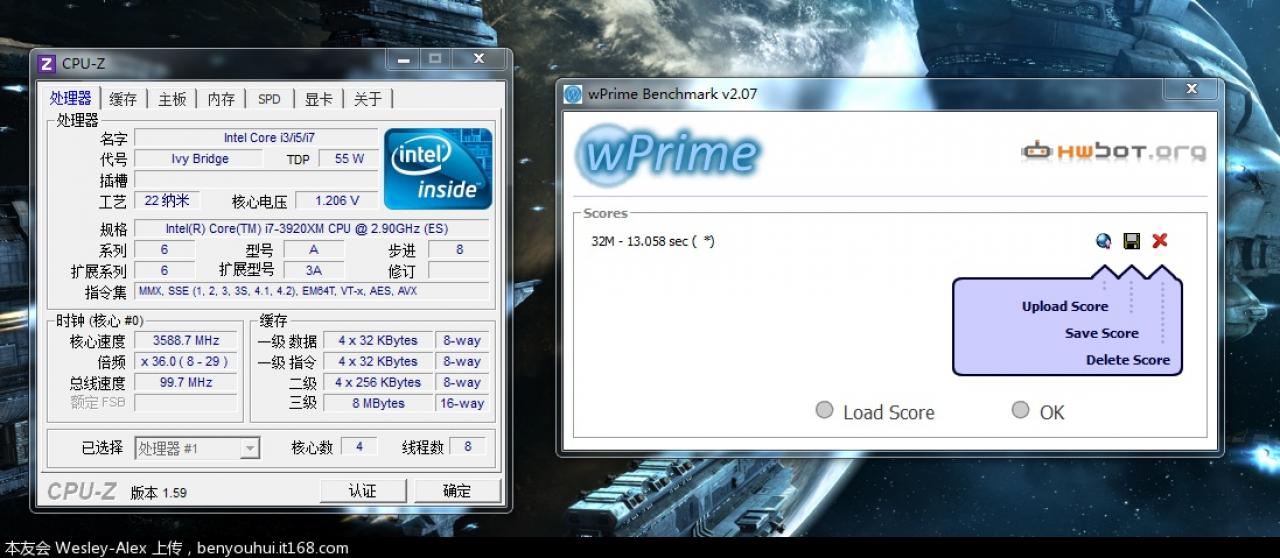Click the empty 额定 FSB field
This screenshot has height=558, width=1280.
click(x=185, y=403)
